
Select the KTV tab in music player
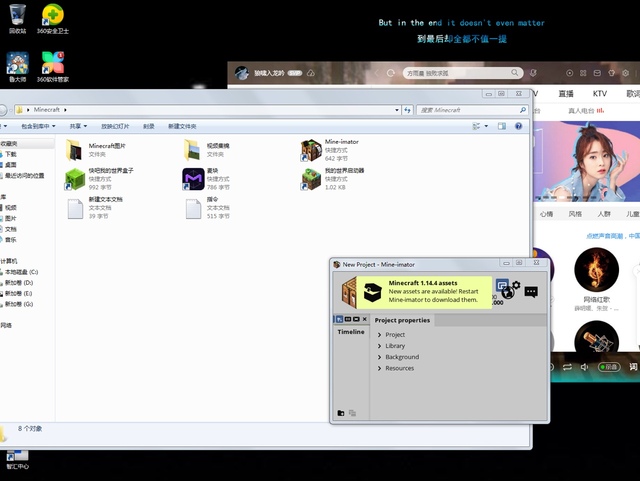pyautogui.click(x=599, y=93)
